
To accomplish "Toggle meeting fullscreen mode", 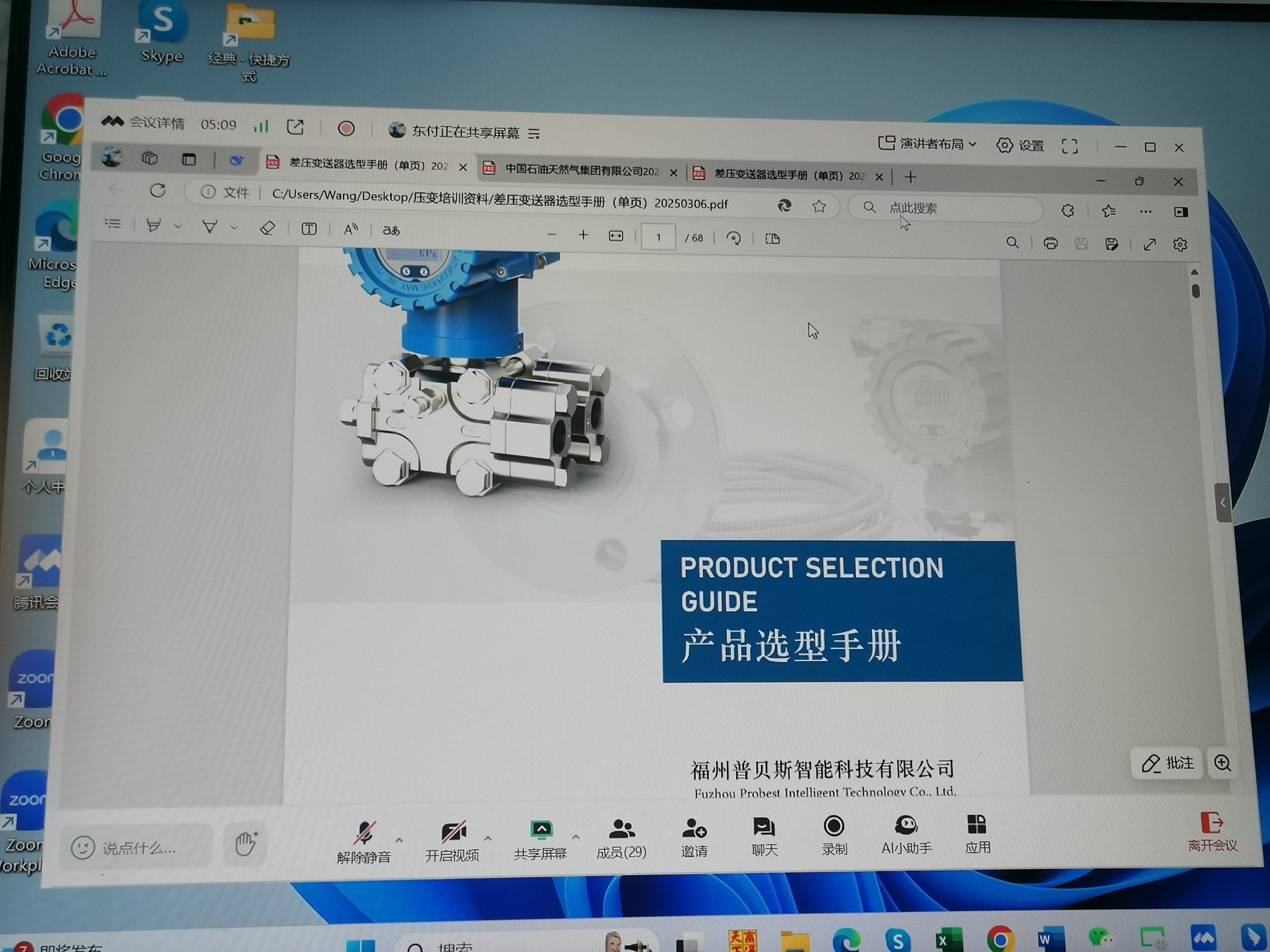I will coord(1069,146).
